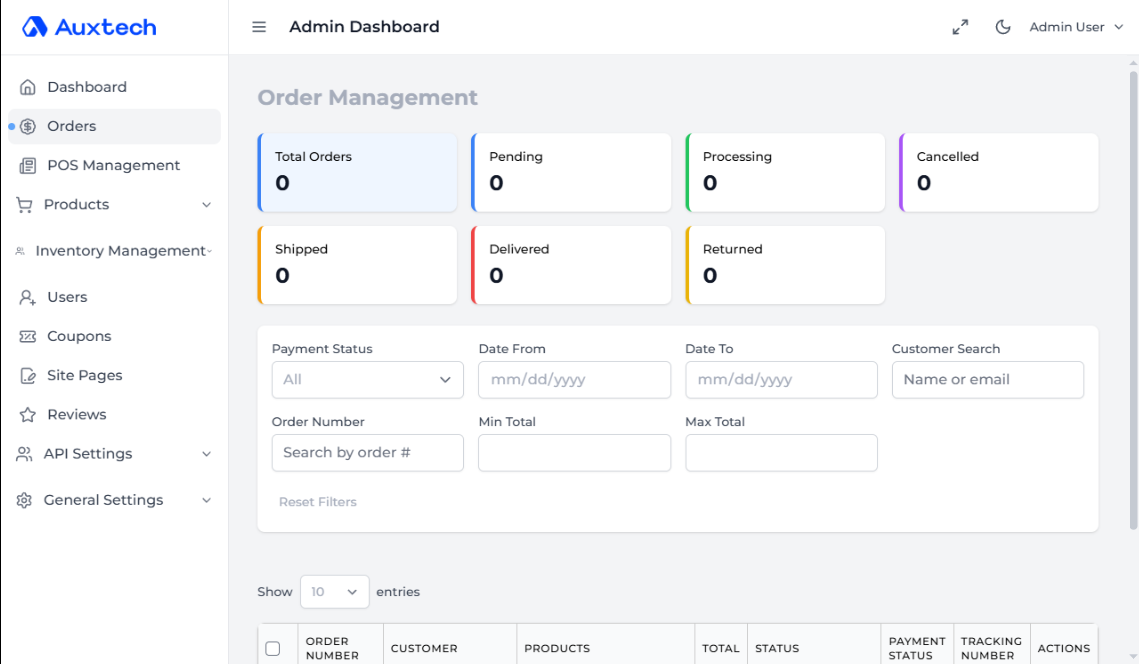Open the Admin User account dropdown
This screenshot has height=664, width=1139.
[x=1076, y=27]
